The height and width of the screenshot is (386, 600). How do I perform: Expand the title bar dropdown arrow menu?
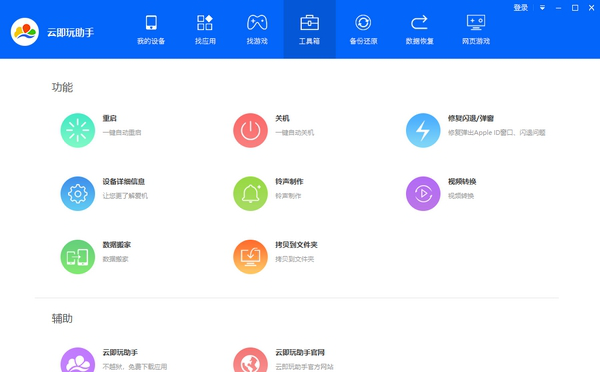click(542, 8)
